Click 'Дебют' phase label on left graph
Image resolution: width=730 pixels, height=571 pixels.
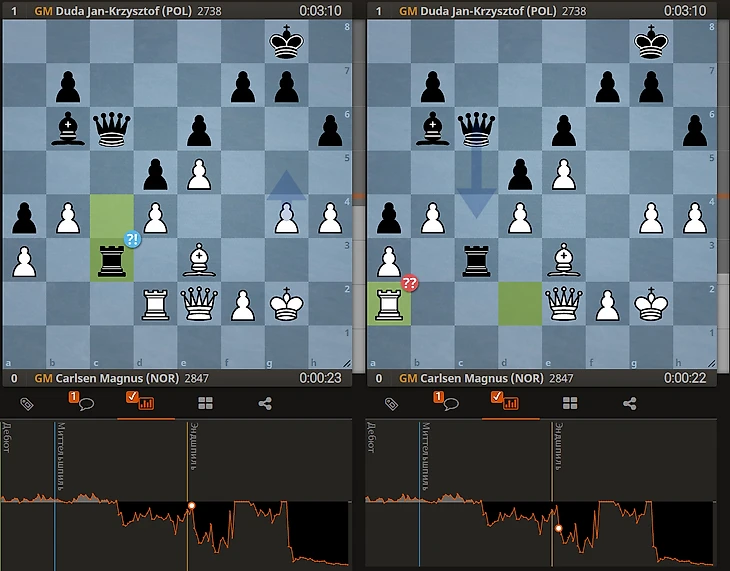(x=6, y=438)
